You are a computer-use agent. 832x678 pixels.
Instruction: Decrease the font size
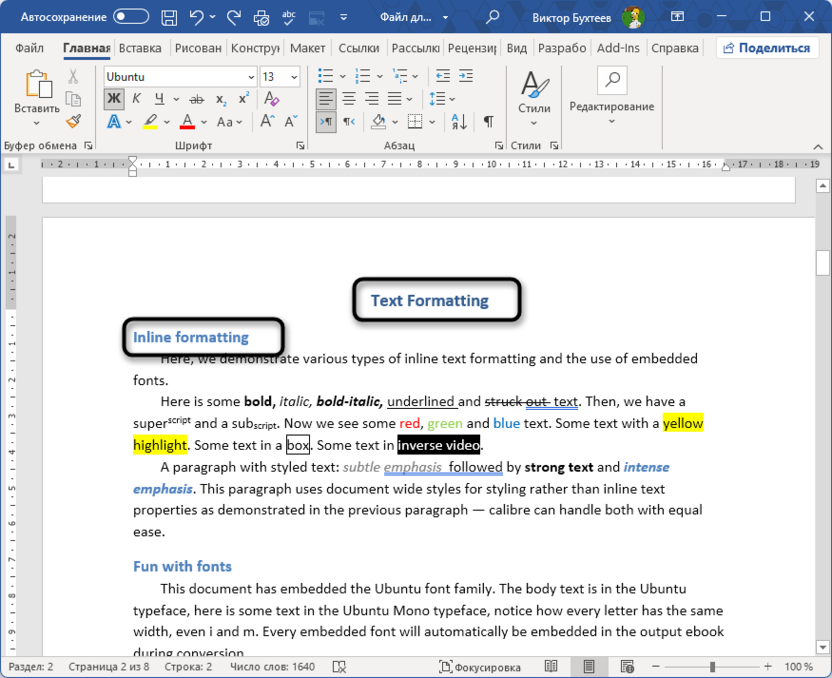click(291, 121)
